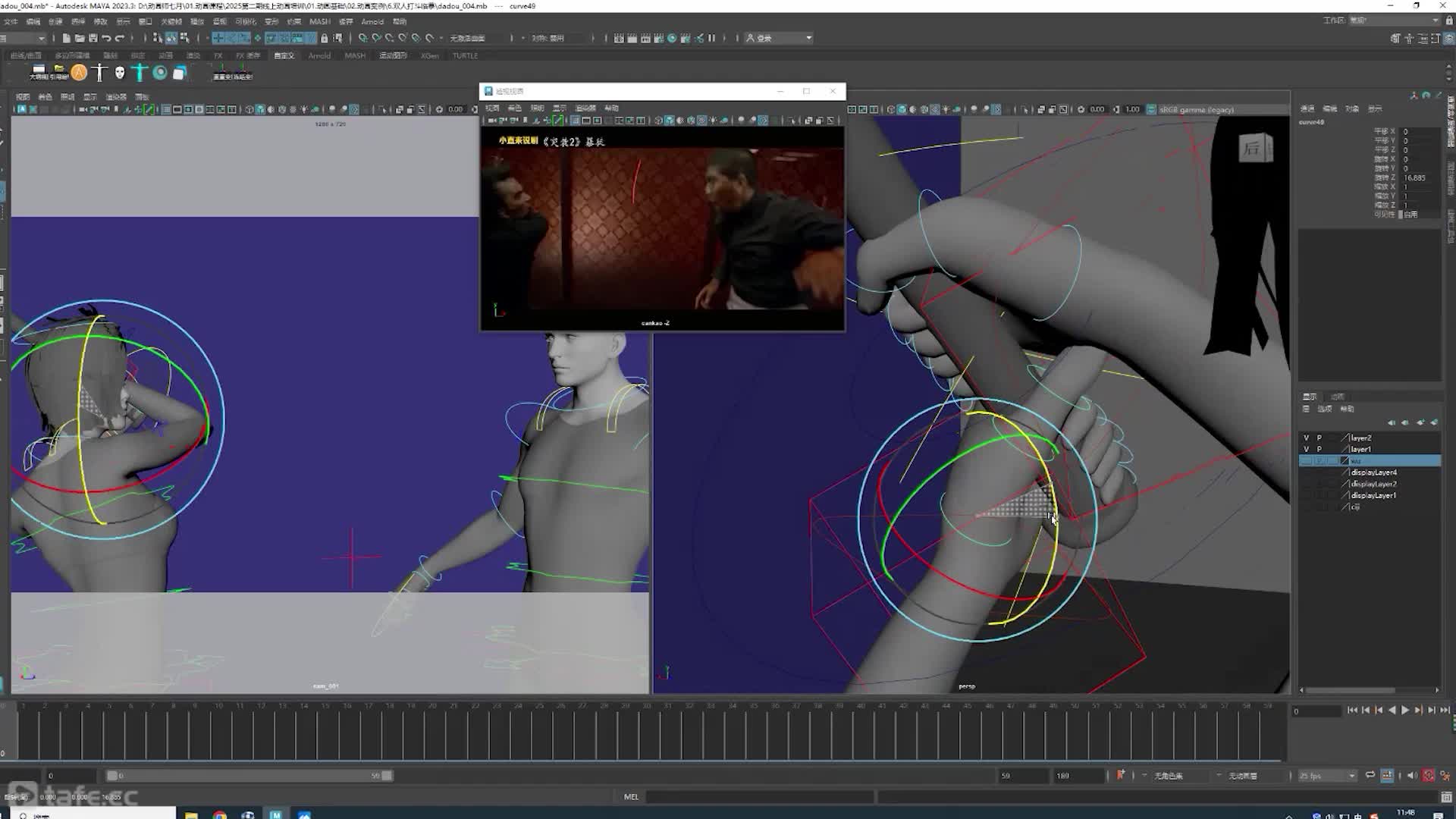The height and width of the screenshot is (819, 1456).
Task: Toggle the cached playback icon near fps
Action: tap(1387, 775)
